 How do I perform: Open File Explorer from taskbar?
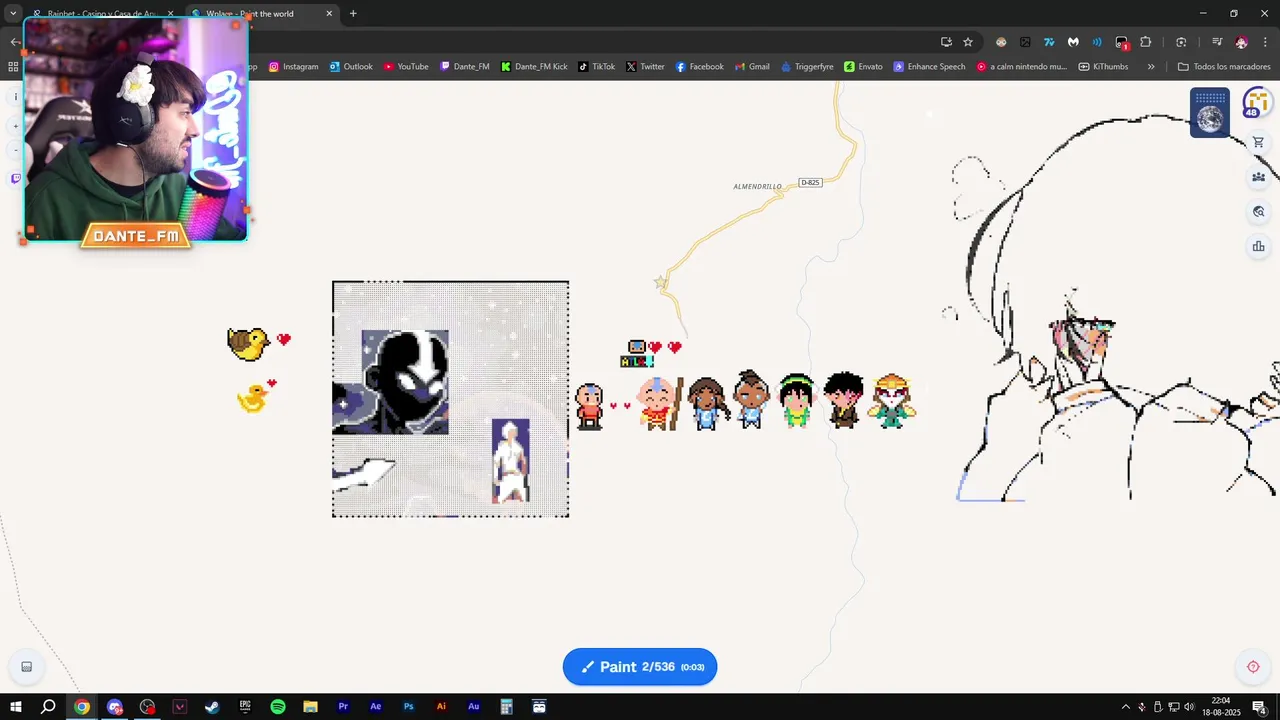pos(310,707)
